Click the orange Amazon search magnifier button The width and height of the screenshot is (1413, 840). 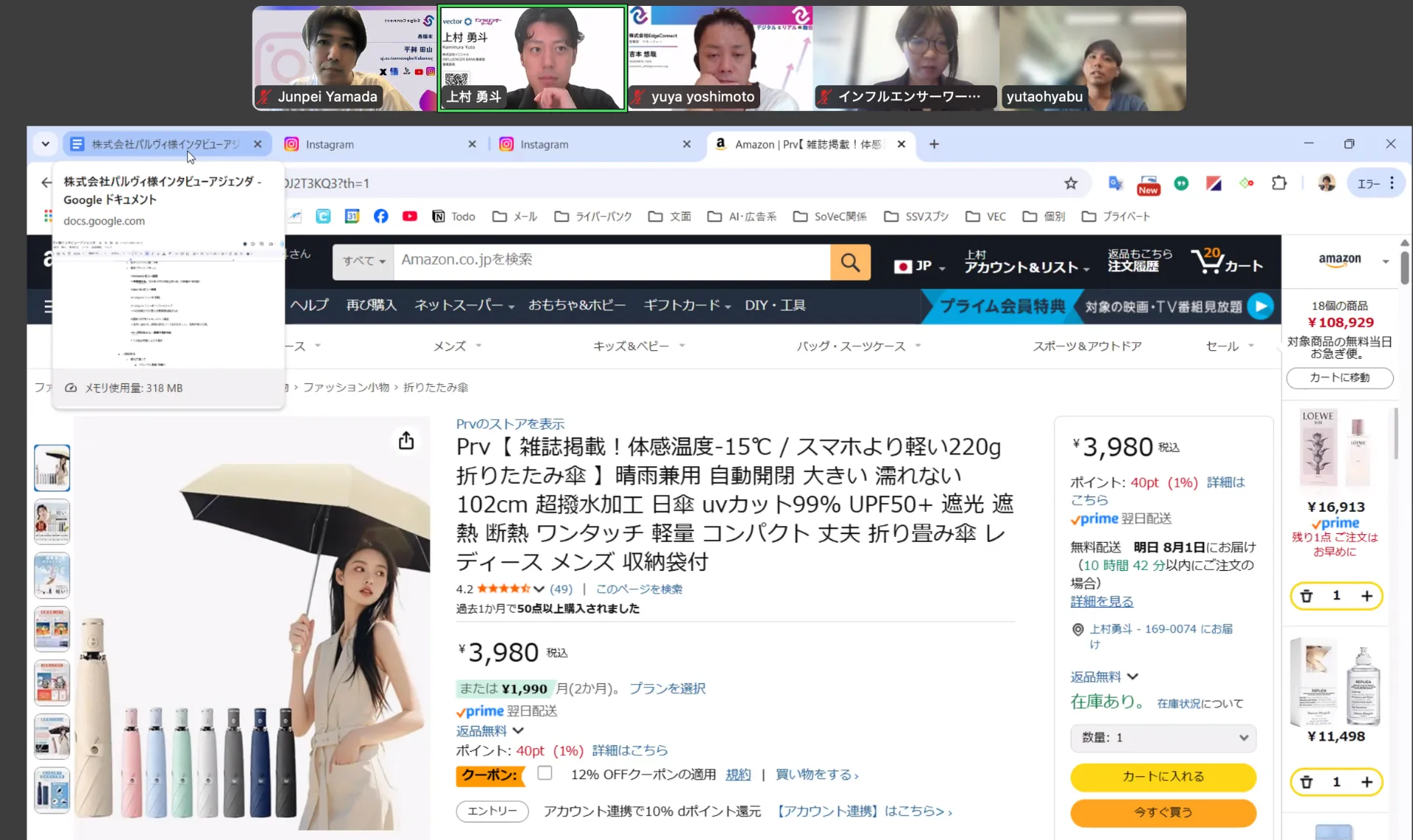(x=850, y=262)
